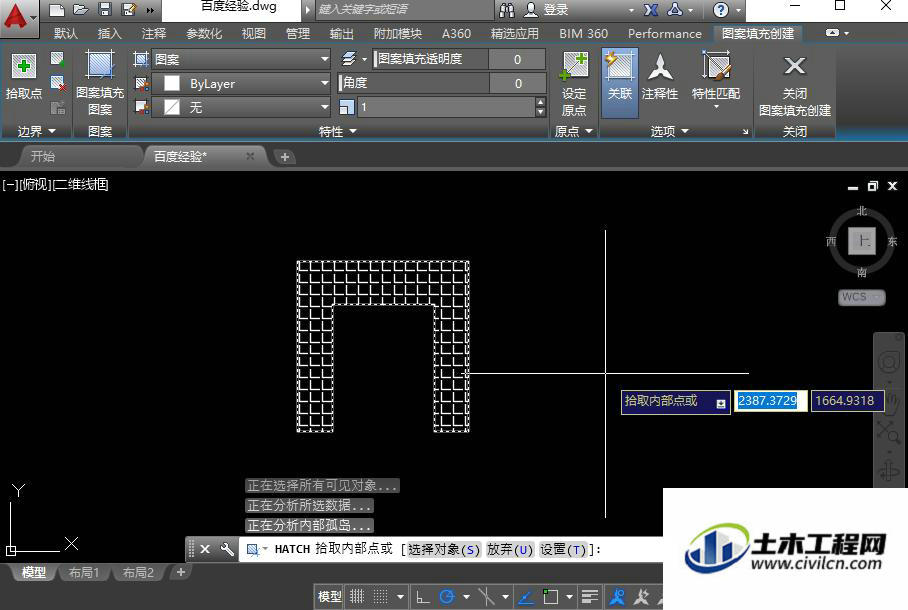Switch to the 插入 ribbon tab
Screen dimensions: 908x610
(109, 34)
